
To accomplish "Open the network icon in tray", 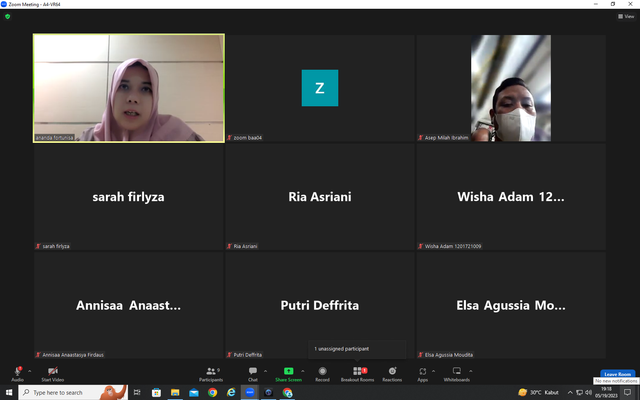I will (x=579, y=392).
